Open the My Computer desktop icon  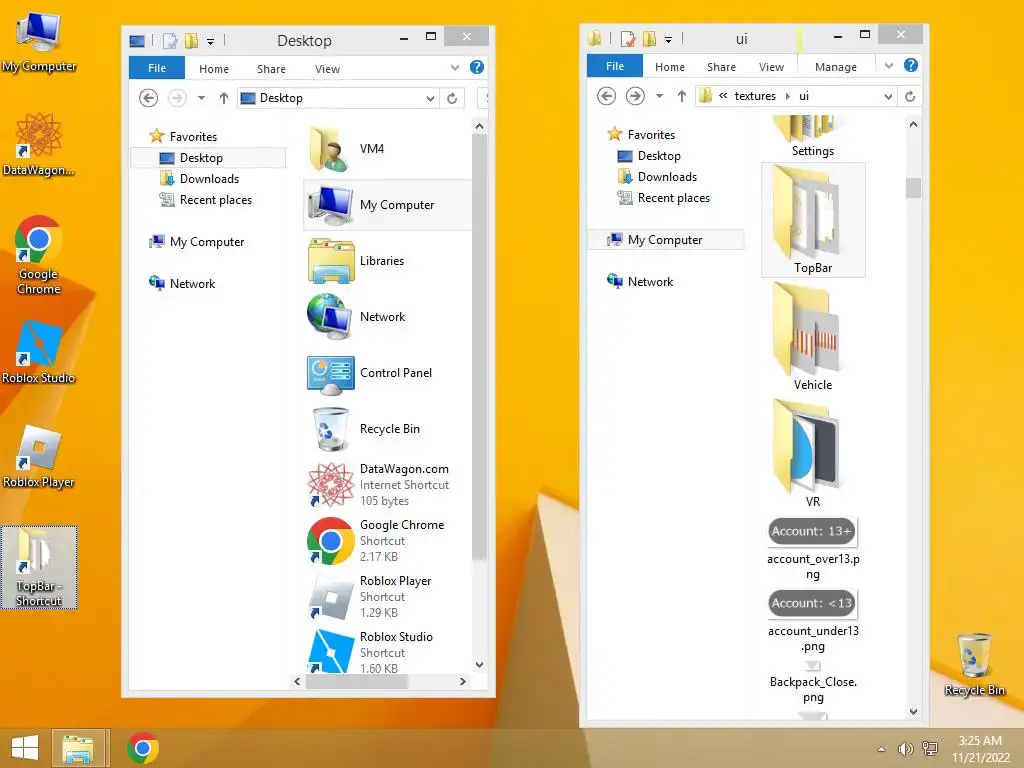(39, 41)
